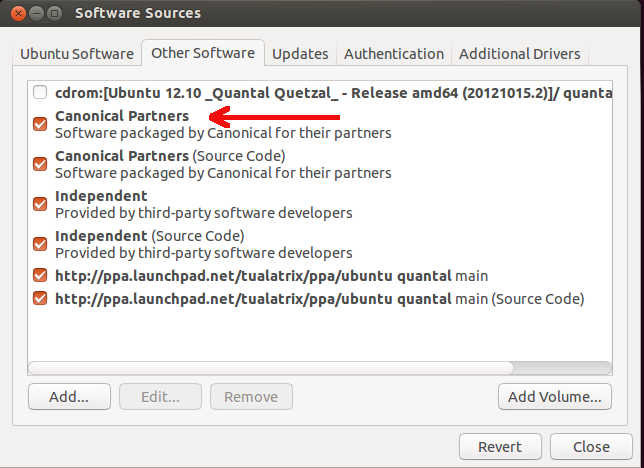Click the Add... button
Image resolution: width=644 pixels, height=468 pixels.
point(69,397)
